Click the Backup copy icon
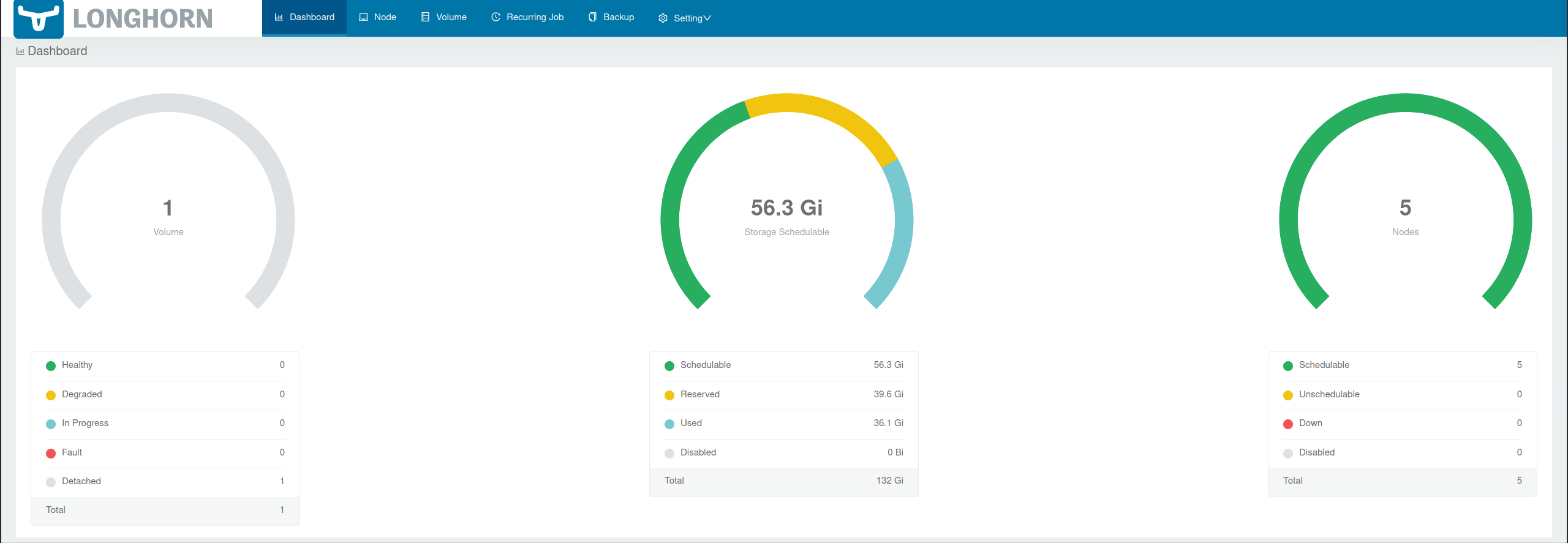This screenshot has width=1568, height=543. pos(592,17)
